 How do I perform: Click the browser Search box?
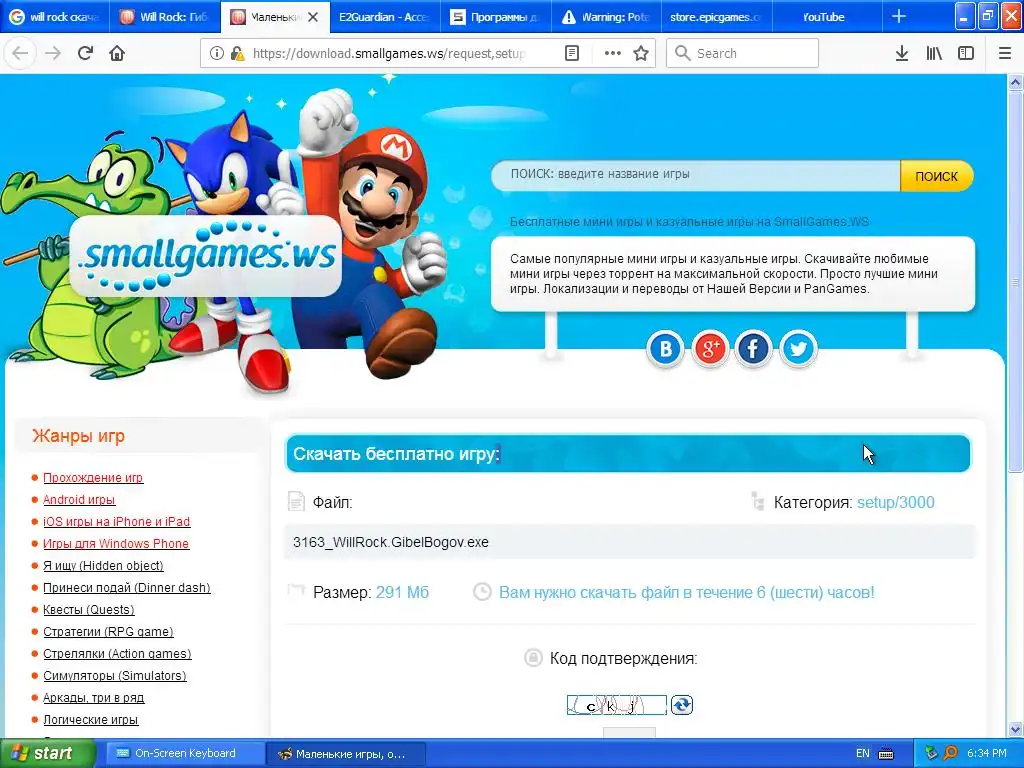(x=743, y=53)
